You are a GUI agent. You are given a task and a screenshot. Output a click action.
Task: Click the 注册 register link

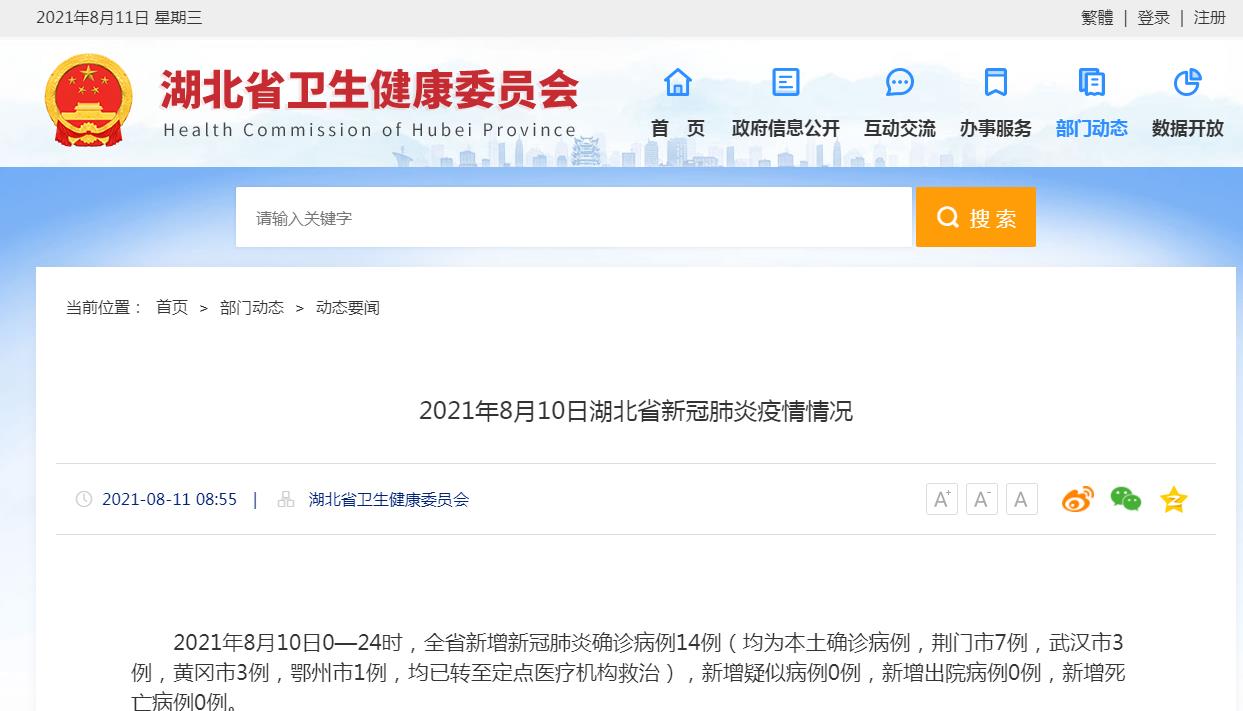pos(1209,17)
